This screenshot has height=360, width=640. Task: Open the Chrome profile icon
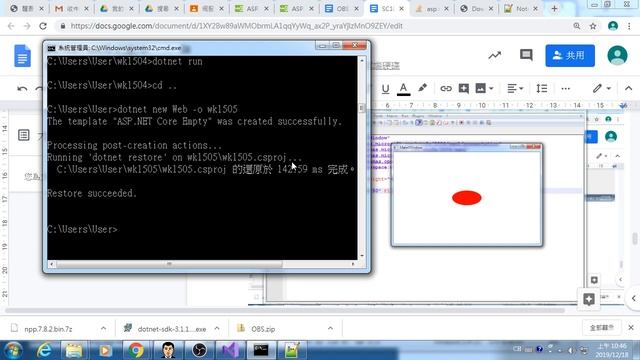[x=613, y=26]
